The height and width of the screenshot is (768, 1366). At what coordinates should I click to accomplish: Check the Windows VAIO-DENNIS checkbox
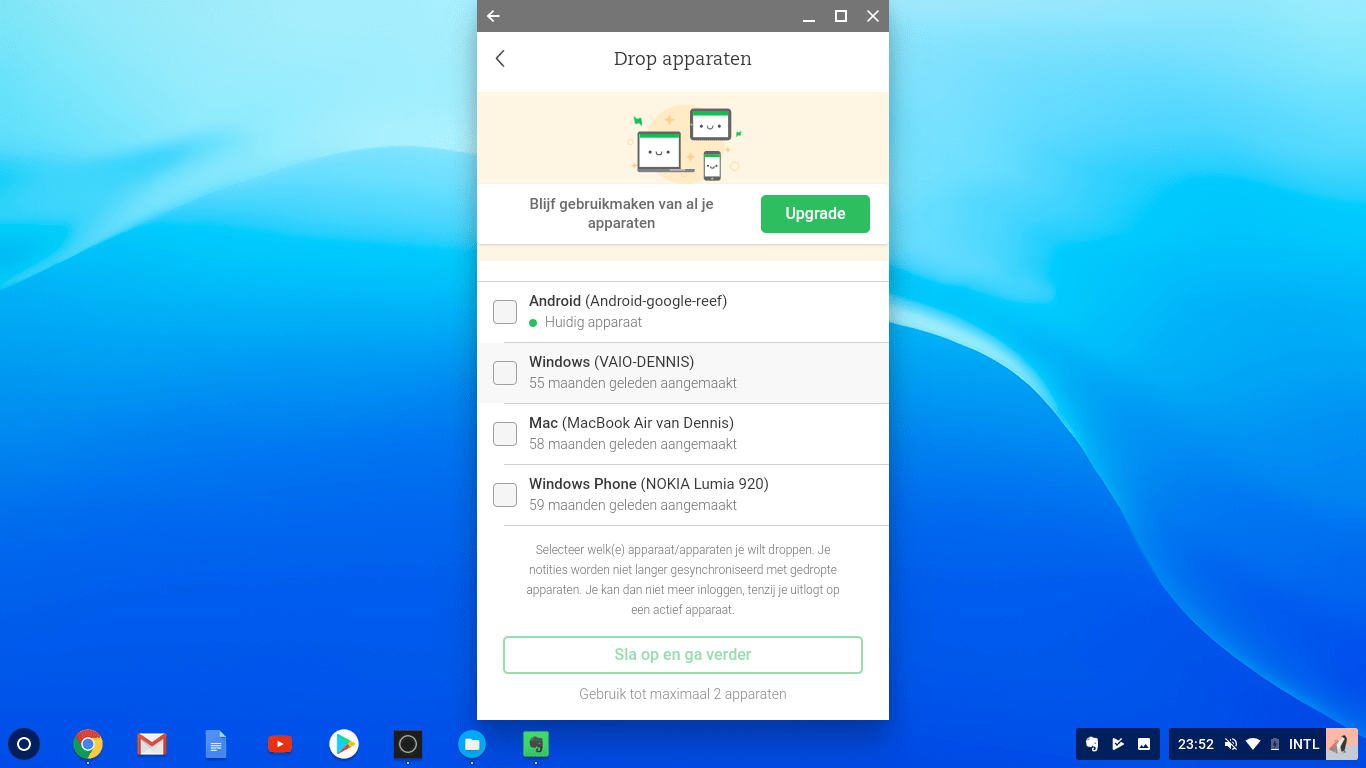[x=505, y=373]
